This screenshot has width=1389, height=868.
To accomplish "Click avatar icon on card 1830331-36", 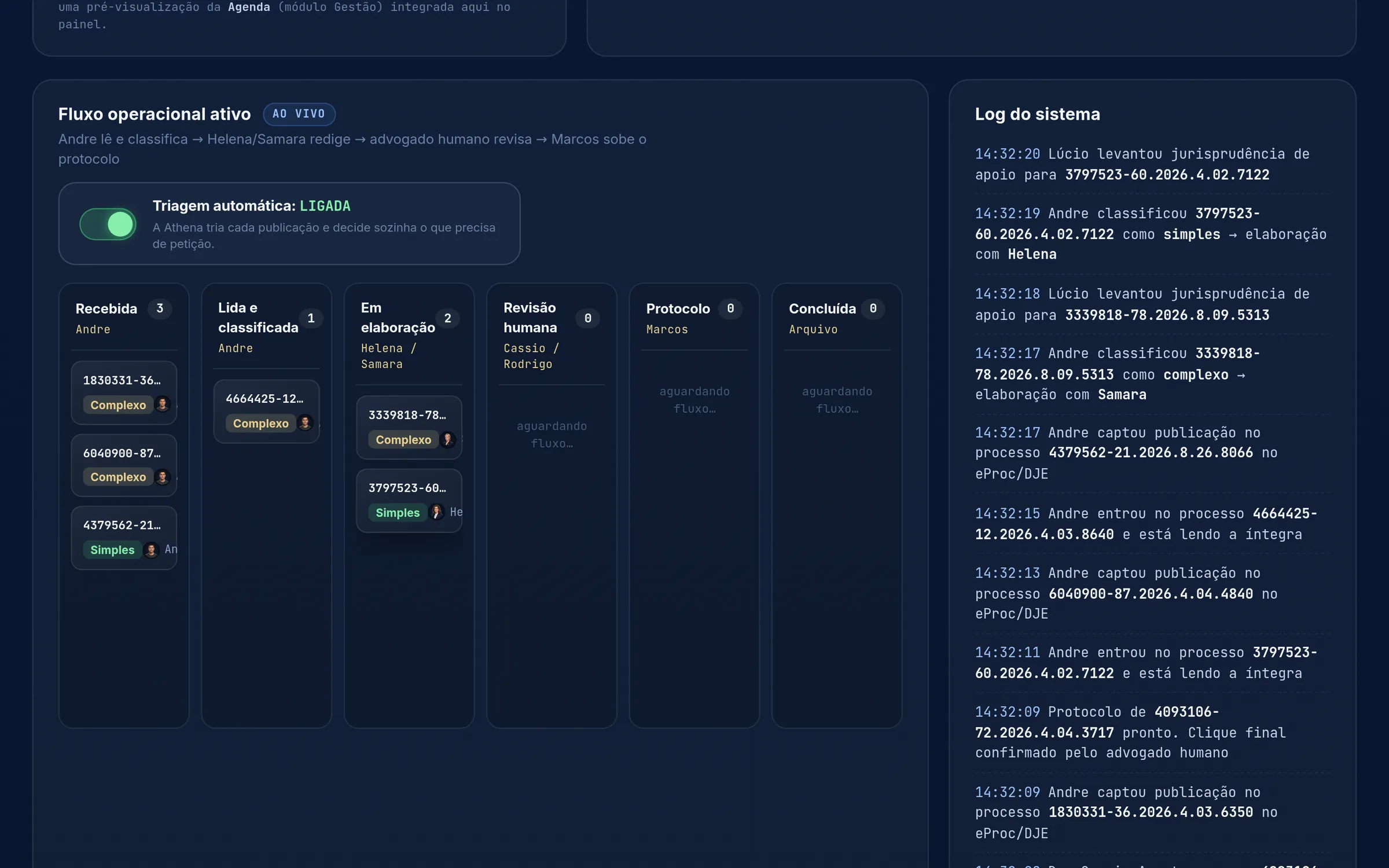I will point(163,404).
